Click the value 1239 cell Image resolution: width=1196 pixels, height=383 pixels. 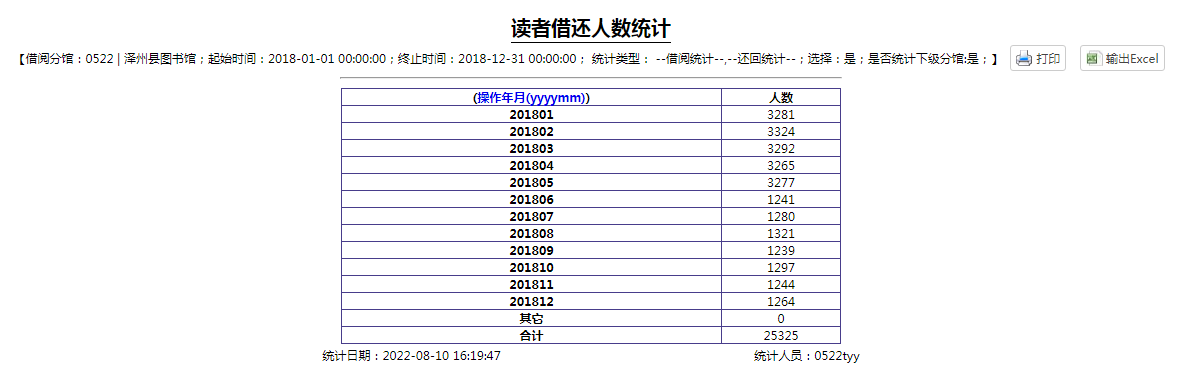781,251
